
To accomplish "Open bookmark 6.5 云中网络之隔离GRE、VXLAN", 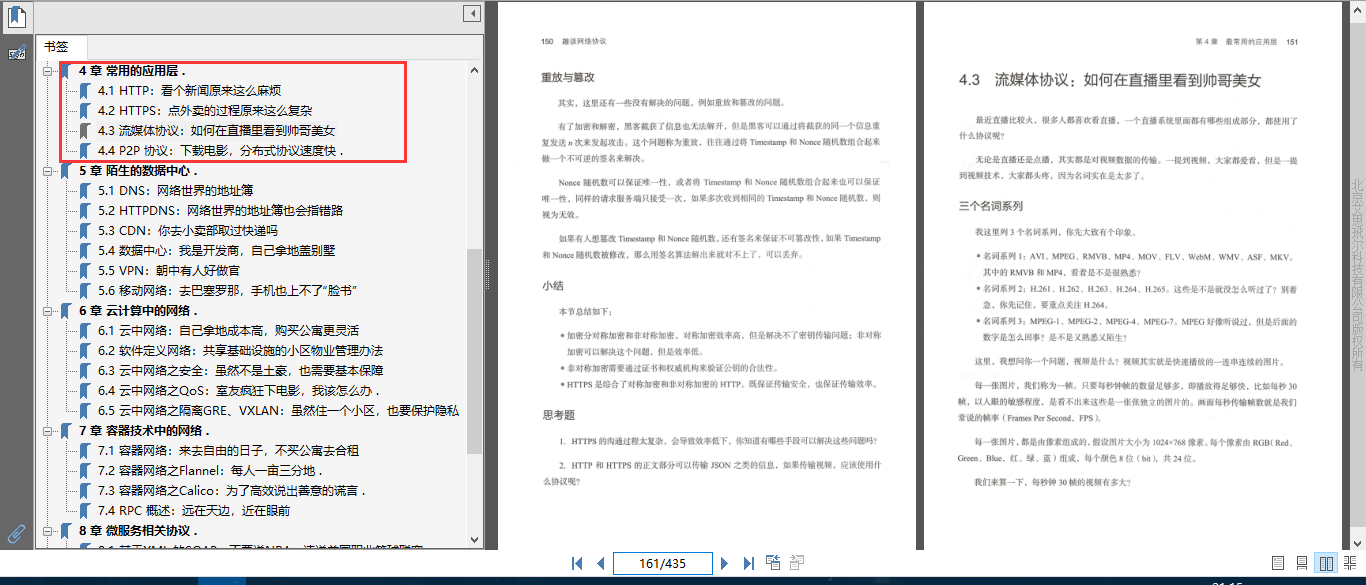I will coord(278,411).
